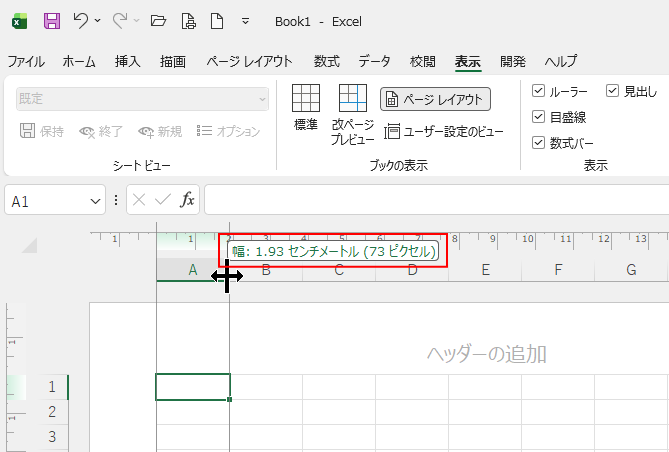
Task: Open a file with the folder icon
Action: point(158,21)
